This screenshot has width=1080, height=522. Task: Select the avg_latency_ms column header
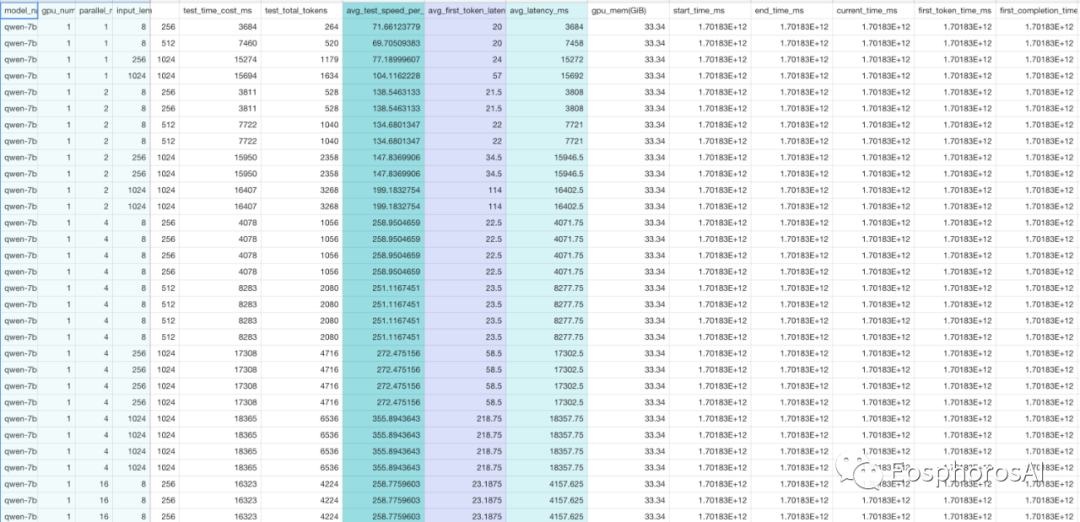point(547,10)
